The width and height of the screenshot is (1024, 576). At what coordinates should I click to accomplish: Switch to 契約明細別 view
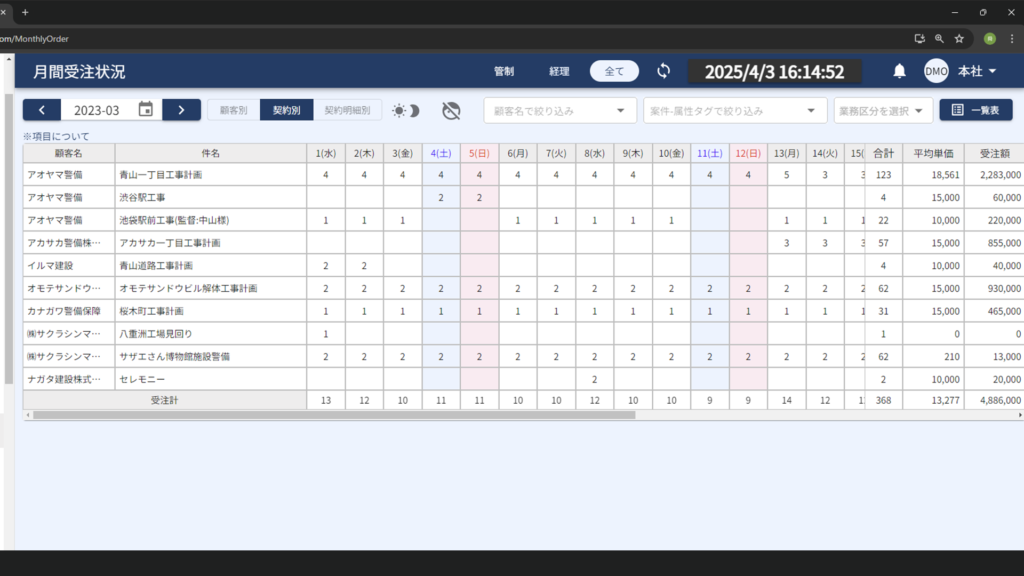click(x=347, y=110)
